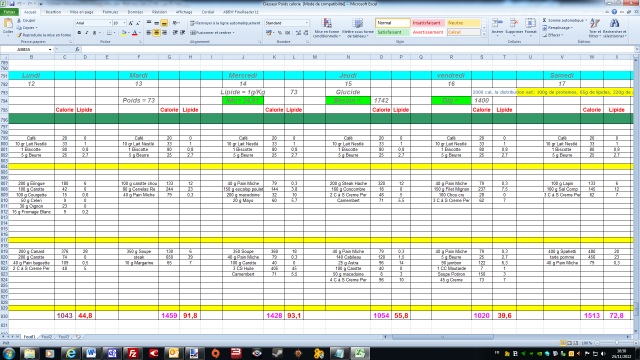640x360 pixels.
Task: Click the Name Box cell reference field
Action: click(x=26, y=49)
